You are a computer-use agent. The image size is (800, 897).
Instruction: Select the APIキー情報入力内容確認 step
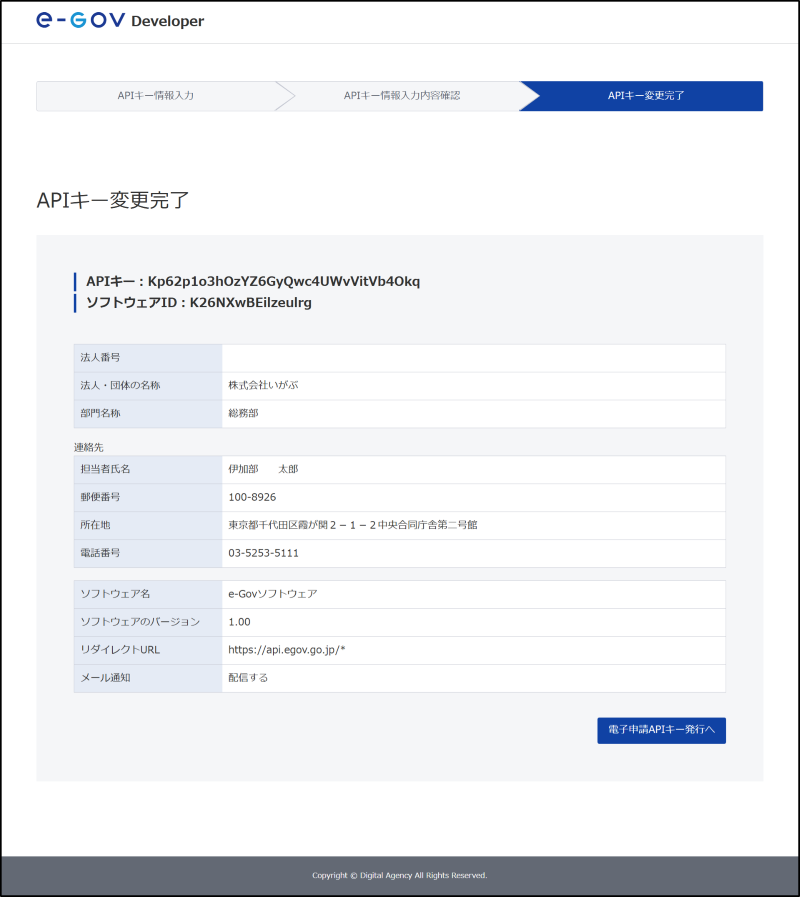pyautogui.click(x=402, y=96)
